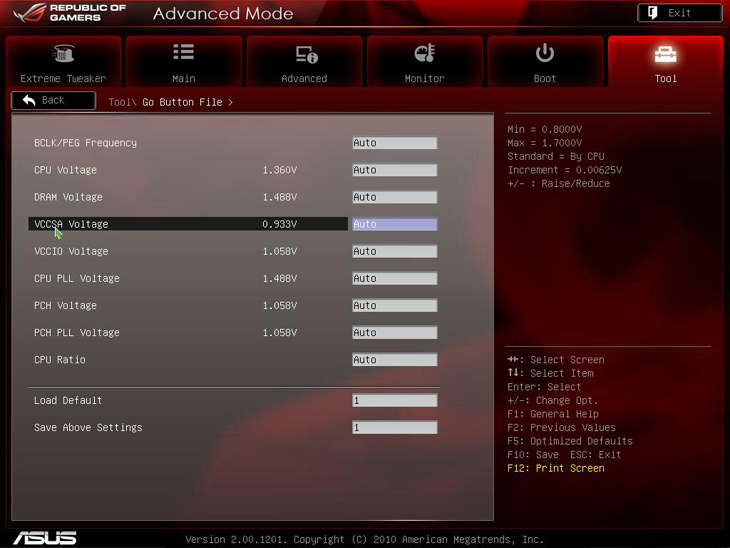
Task: Click Save Above Settings value box
Action: (x=394, y=427)
